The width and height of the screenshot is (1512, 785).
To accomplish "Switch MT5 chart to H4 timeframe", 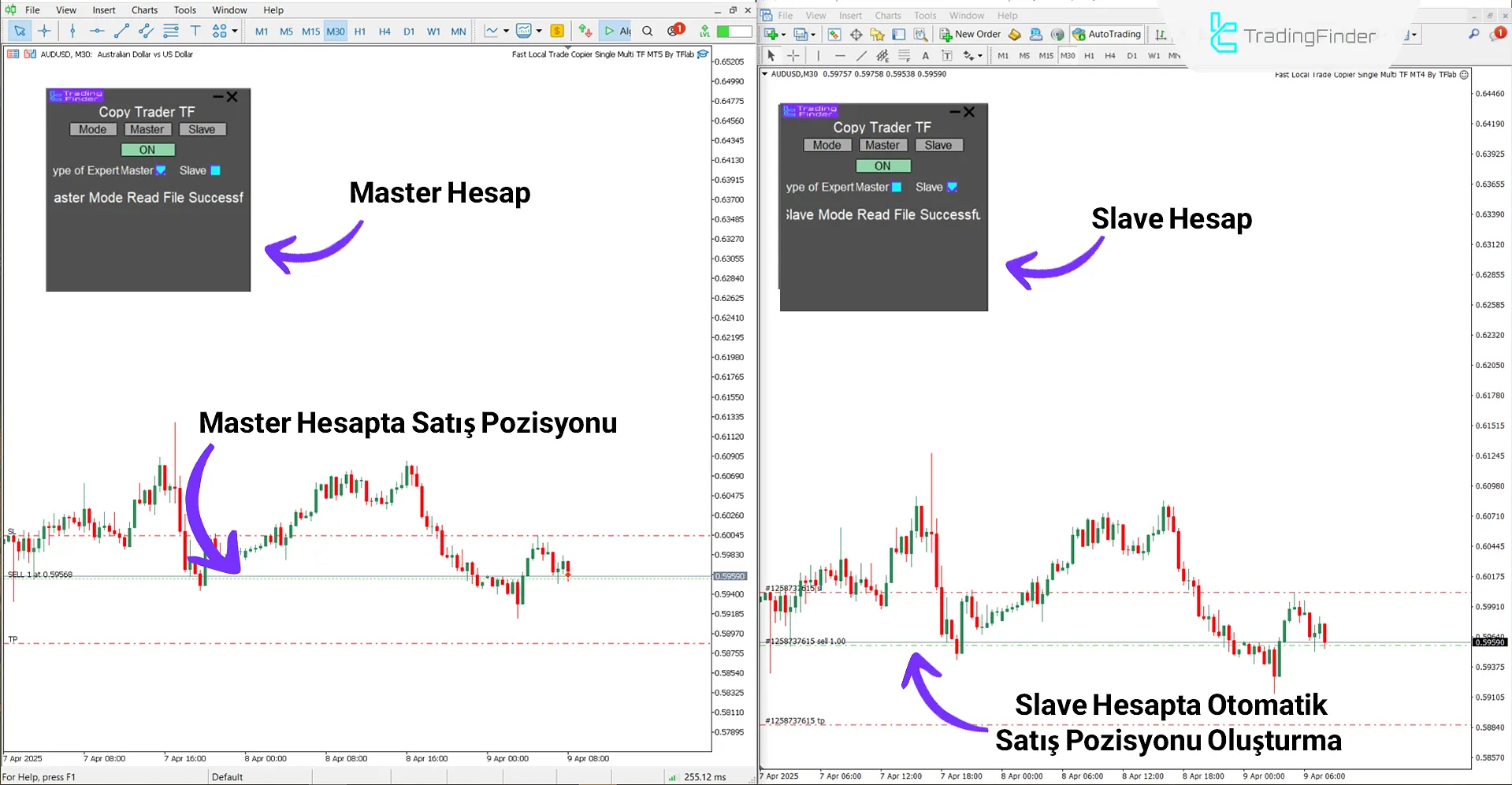I will (x=385, y=32).
